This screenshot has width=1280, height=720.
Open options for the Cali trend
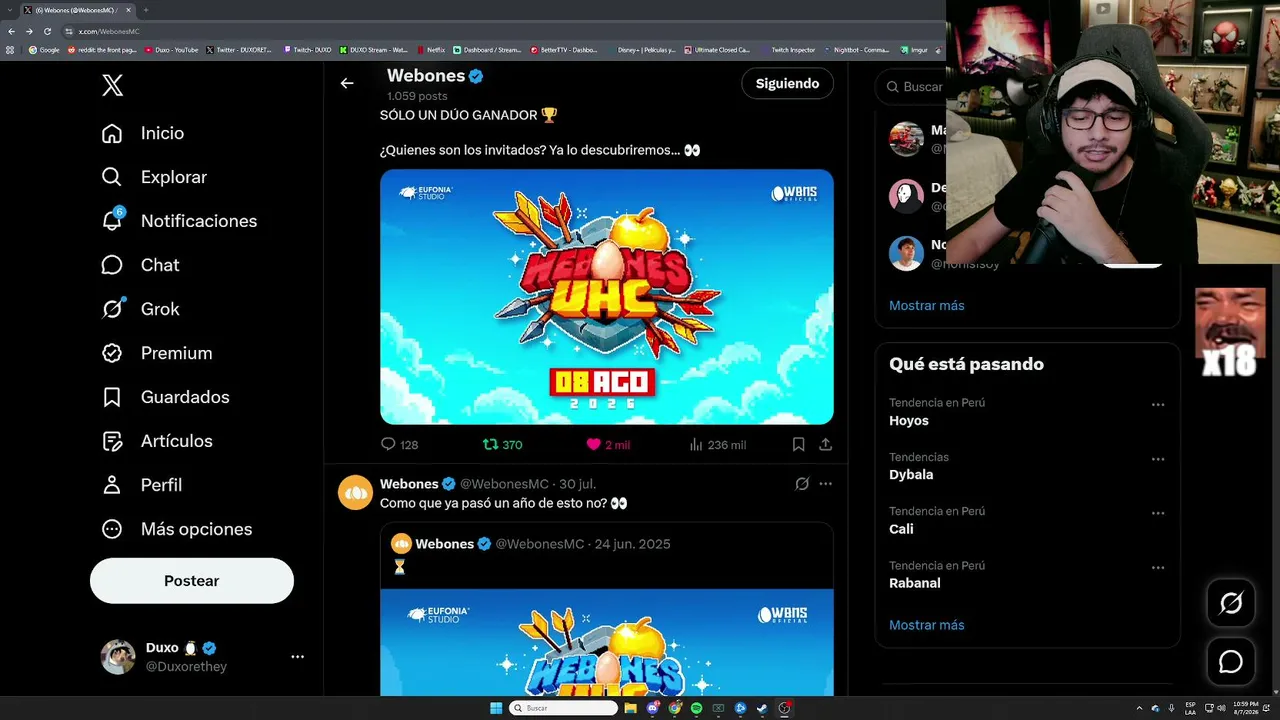1158,513
